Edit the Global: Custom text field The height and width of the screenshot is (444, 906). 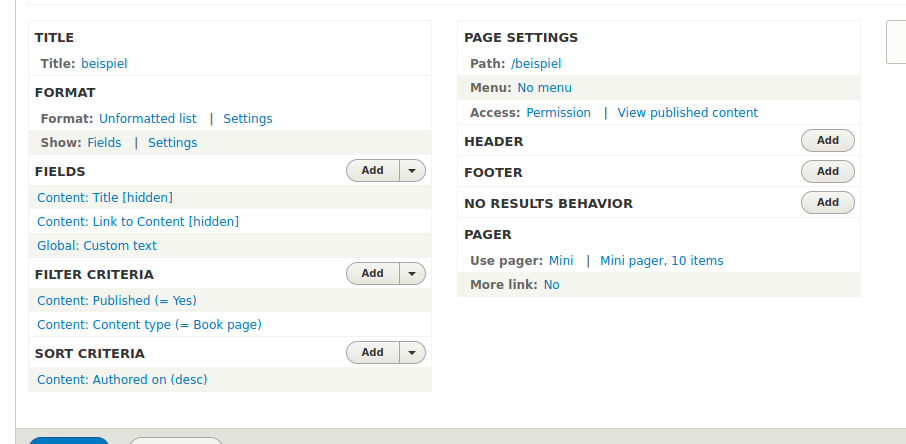tap(97, 246)
